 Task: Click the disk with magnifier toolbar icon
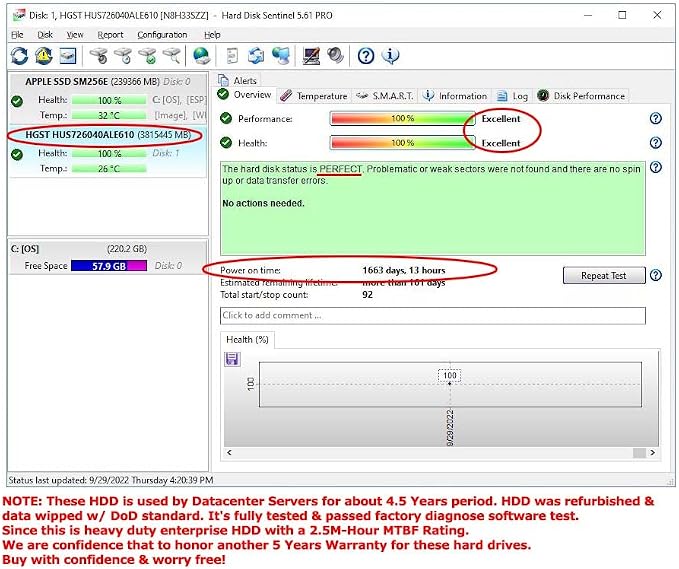click(171, 56)
